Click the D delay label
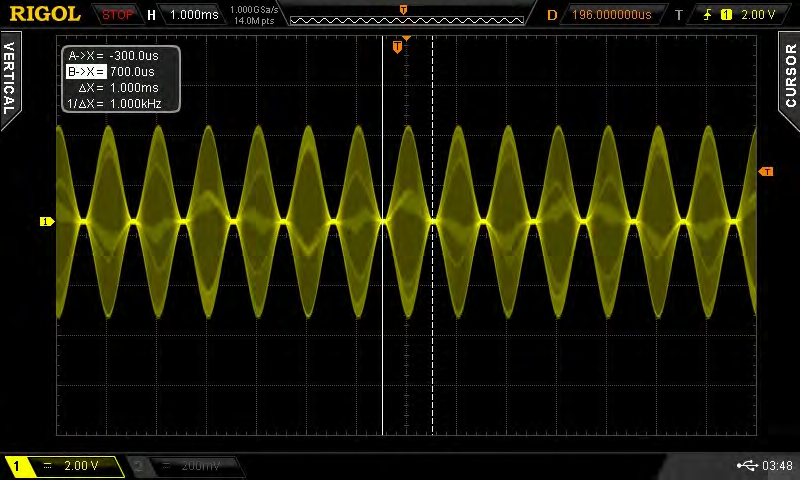This screenshot has width=800, height=480. [x=552, y=15]
